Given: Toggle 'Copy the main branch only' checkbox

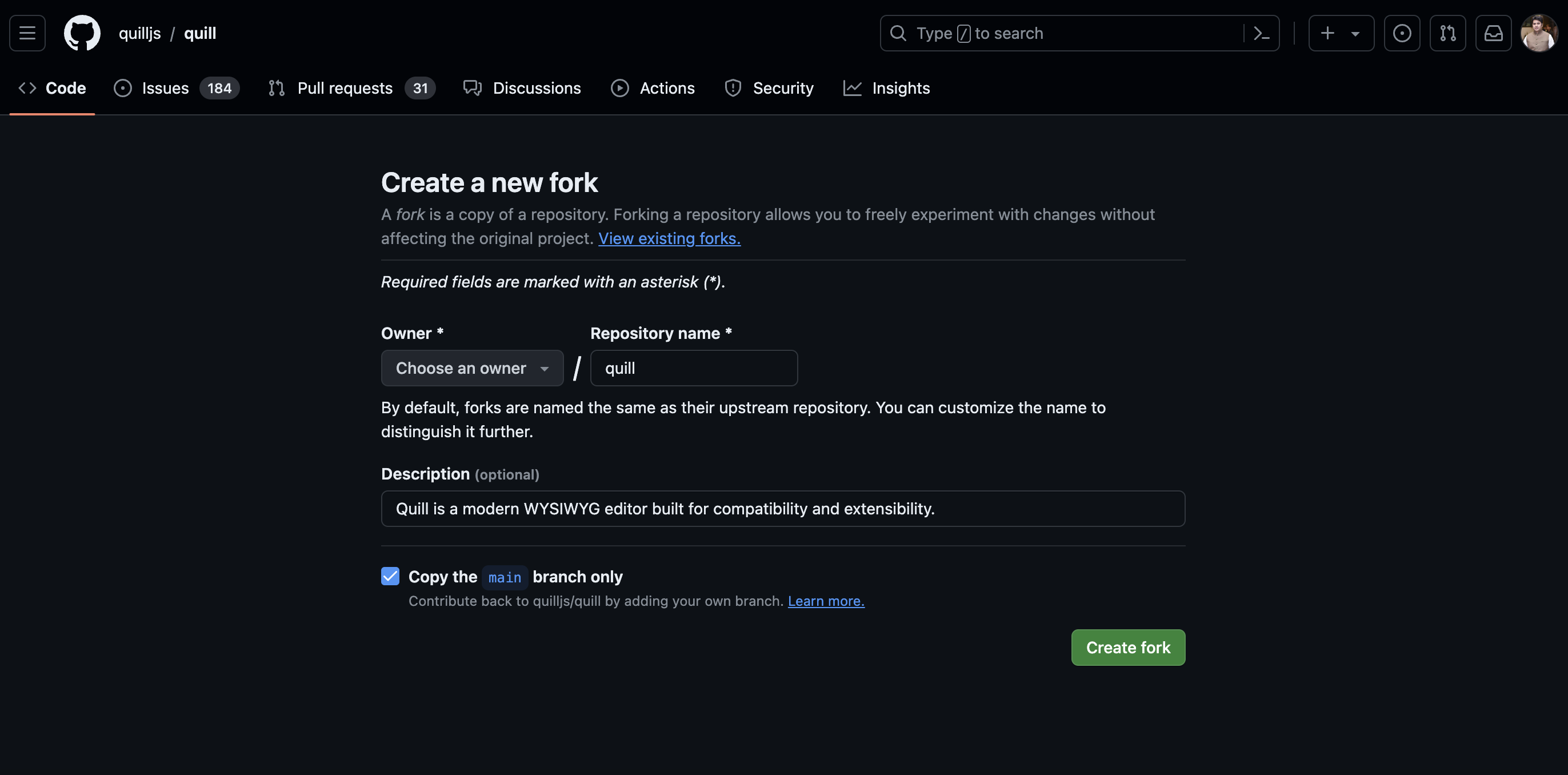Looking at the screenshot, I should click(390, 576).
